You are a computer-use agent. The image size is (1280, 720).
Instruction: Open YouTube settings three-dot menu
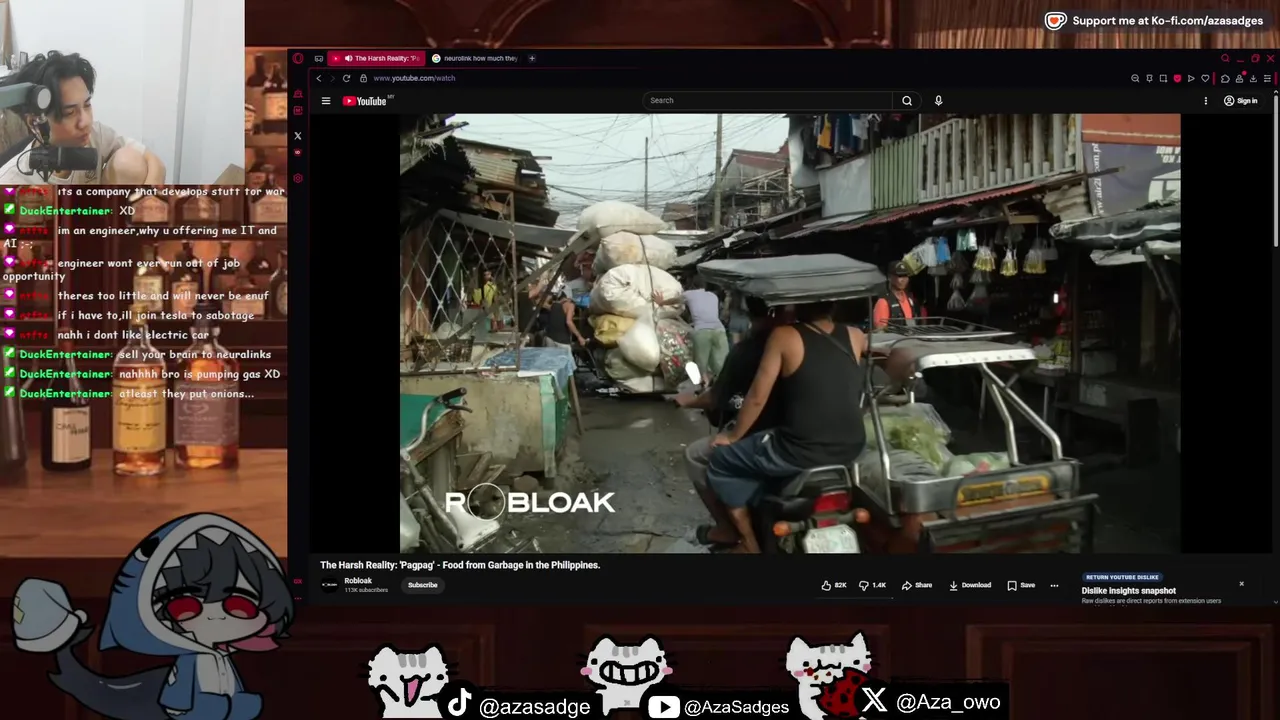tap(1205, 100)
